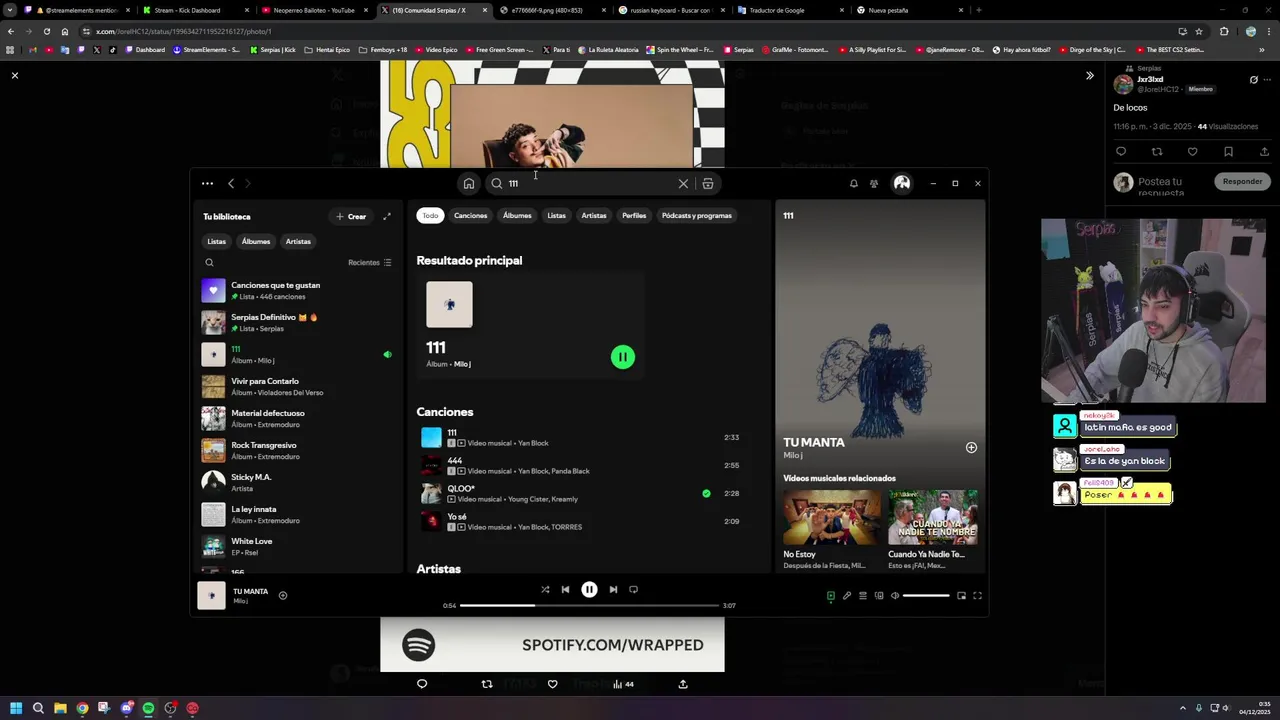Select the Álbumes search filter

click(517, 215)
